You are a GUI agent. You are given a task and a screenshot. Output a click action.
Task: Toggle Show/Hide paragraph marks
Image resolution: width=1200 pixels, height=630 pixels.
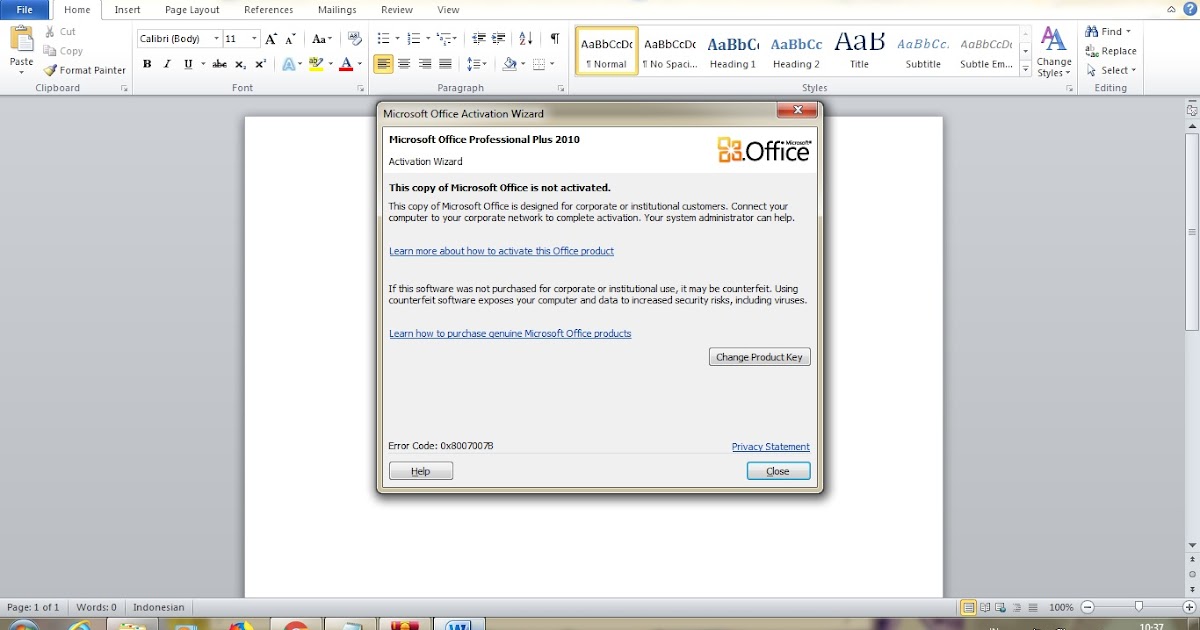point(555,39)
